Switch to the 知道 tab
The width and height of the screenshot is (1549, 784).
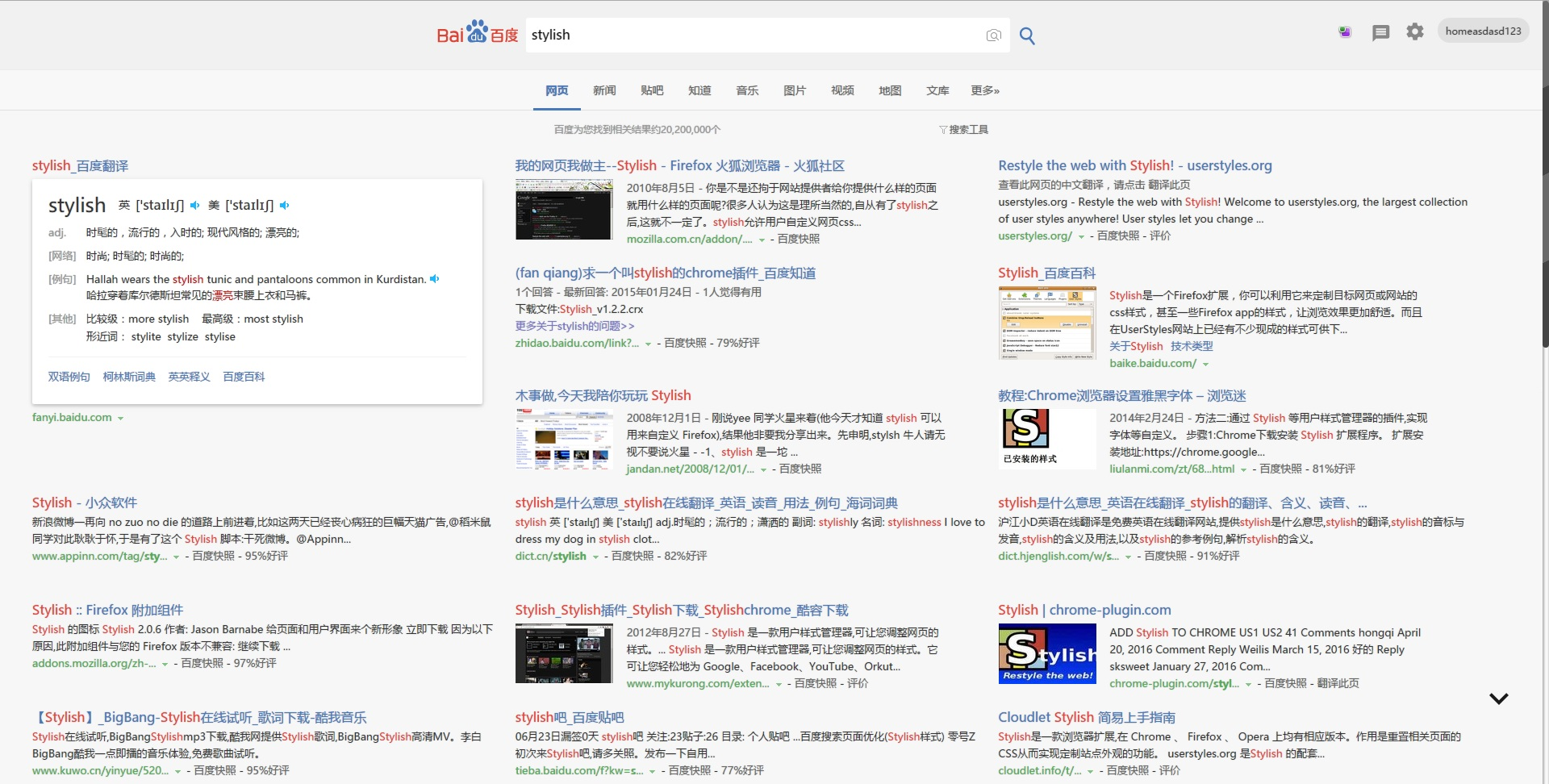[699, 90]
